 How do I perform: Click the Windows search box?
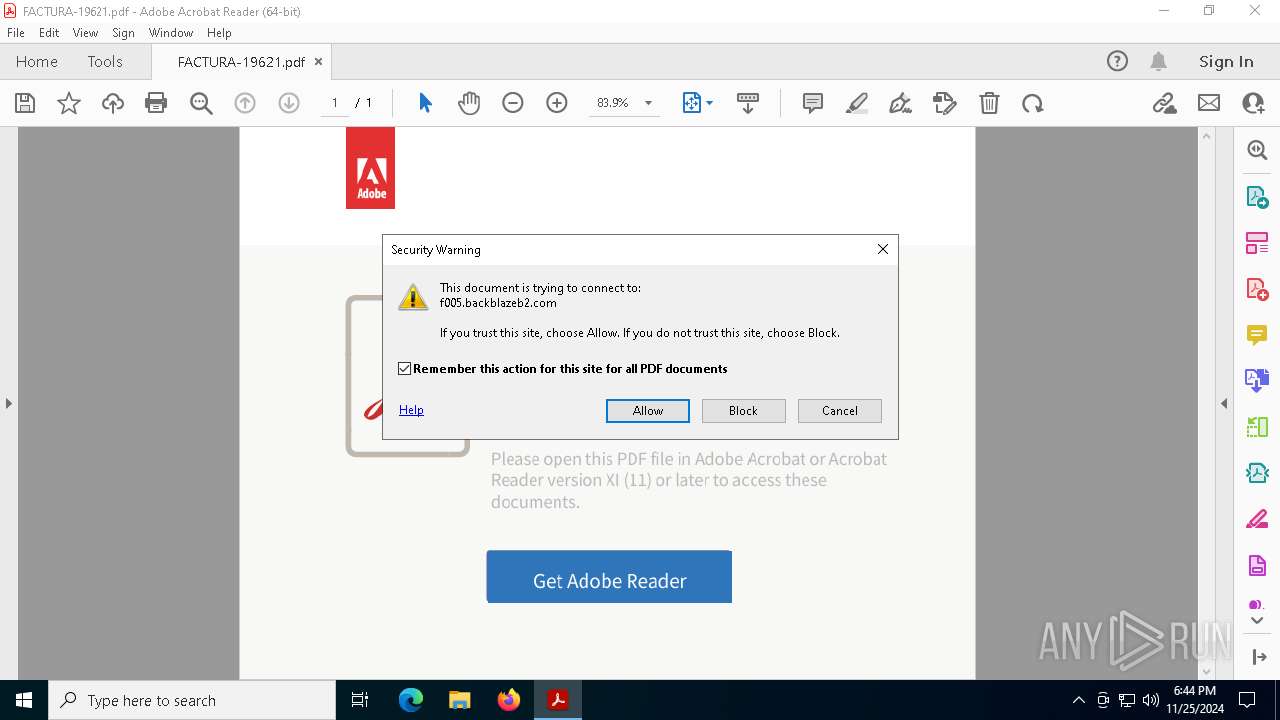tap(192, 700)
